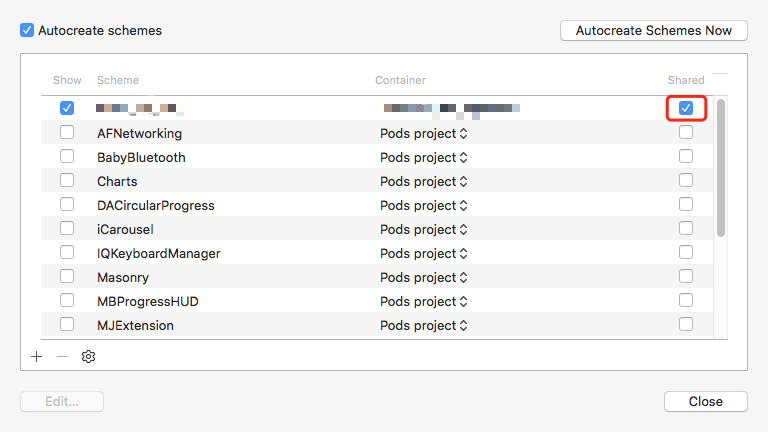Select the BabyBluetooth scheme row

pyautogui.click(x=141, y=157)
